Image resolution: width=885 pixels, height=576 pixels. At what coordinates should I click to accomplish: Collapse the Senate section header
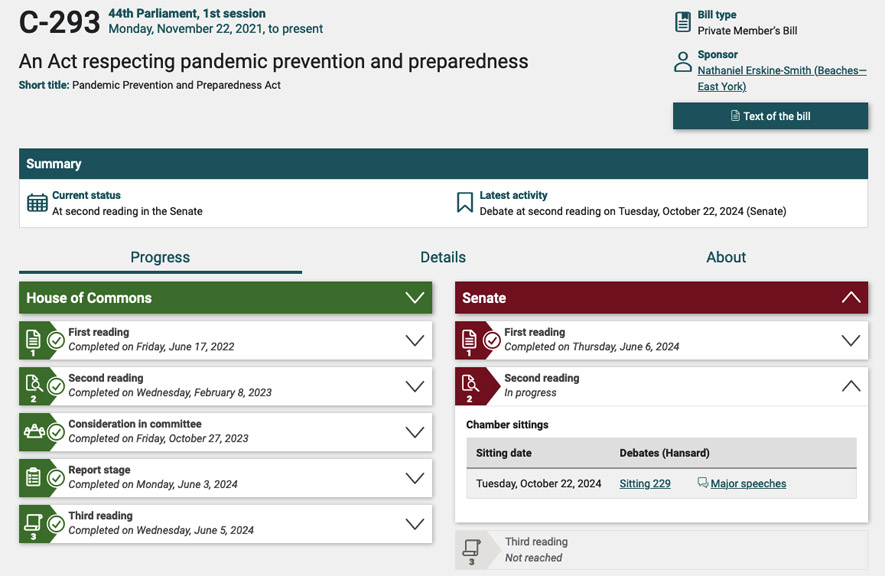click(850, 298)
